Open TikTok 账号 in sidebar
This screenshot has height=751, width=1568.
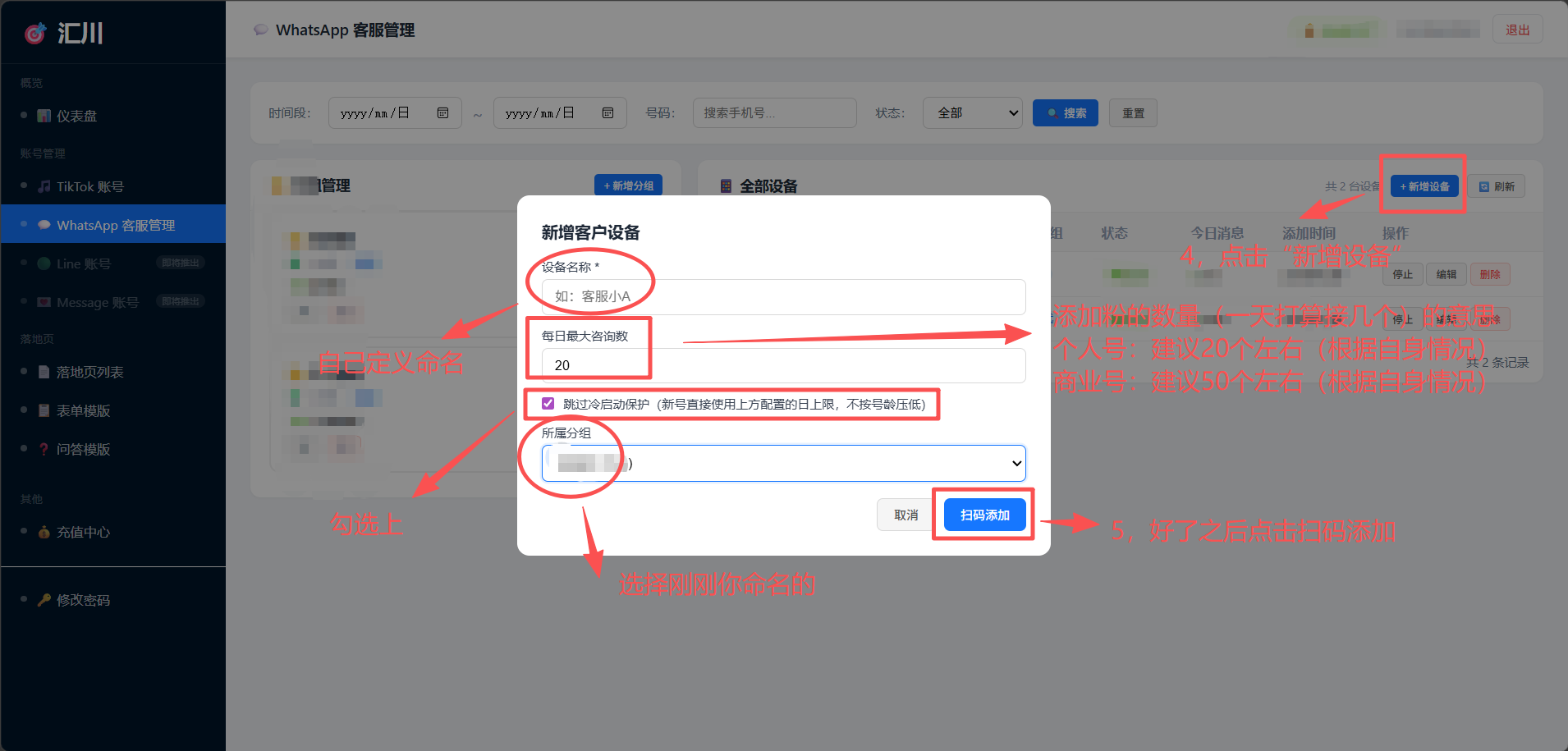113,186
